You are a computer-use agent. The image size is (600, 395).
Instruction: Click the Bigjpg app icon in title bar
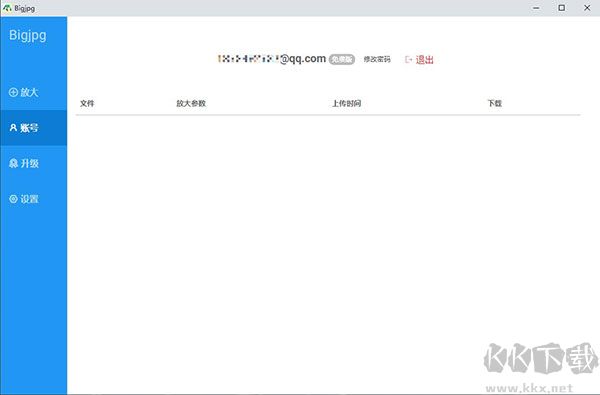(x=7, y=8)
